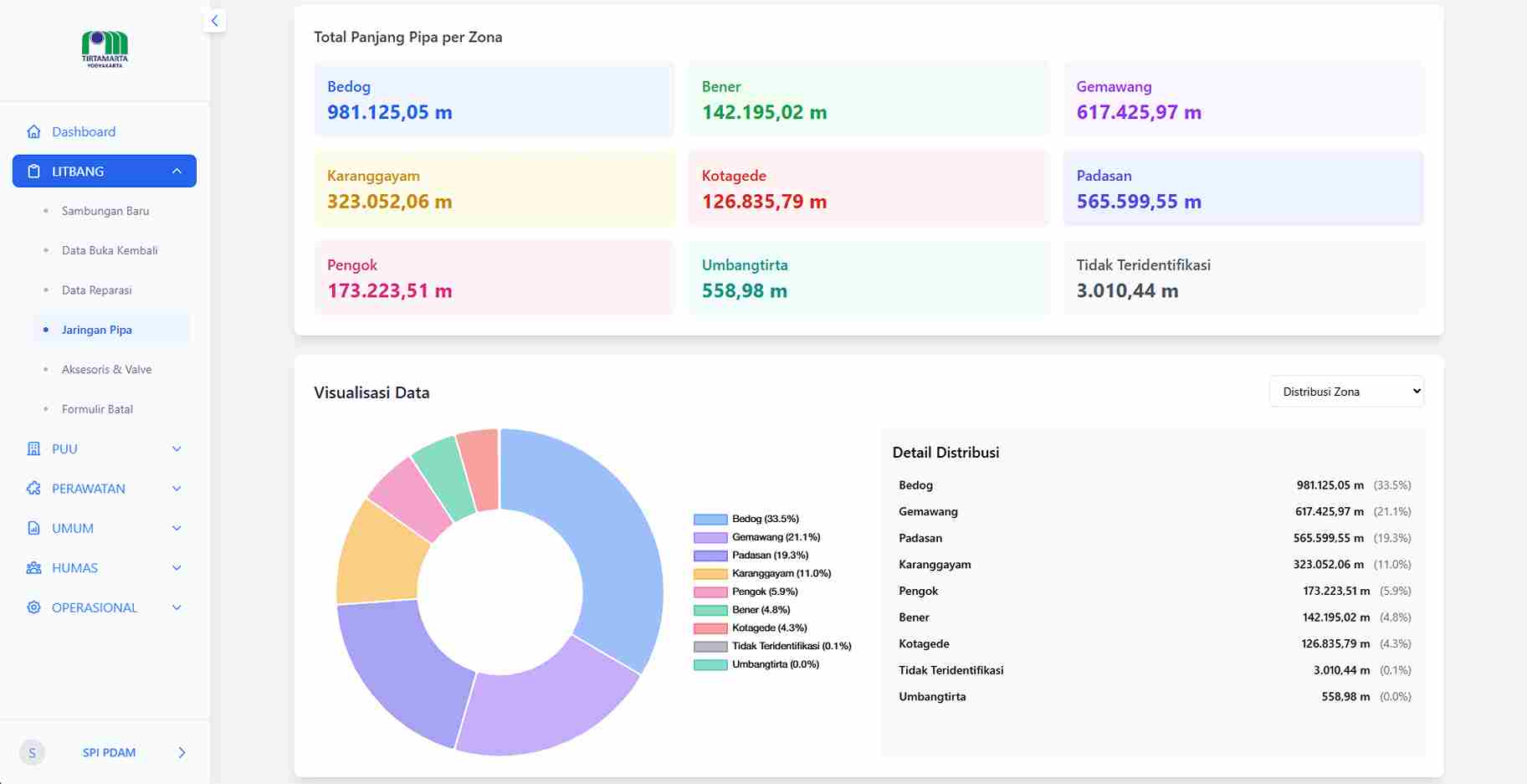Image resolution: width=1527 pixels, height=784 pixels.
Task: Open the HUMAS people icon
Action: [x=33, y=567]
